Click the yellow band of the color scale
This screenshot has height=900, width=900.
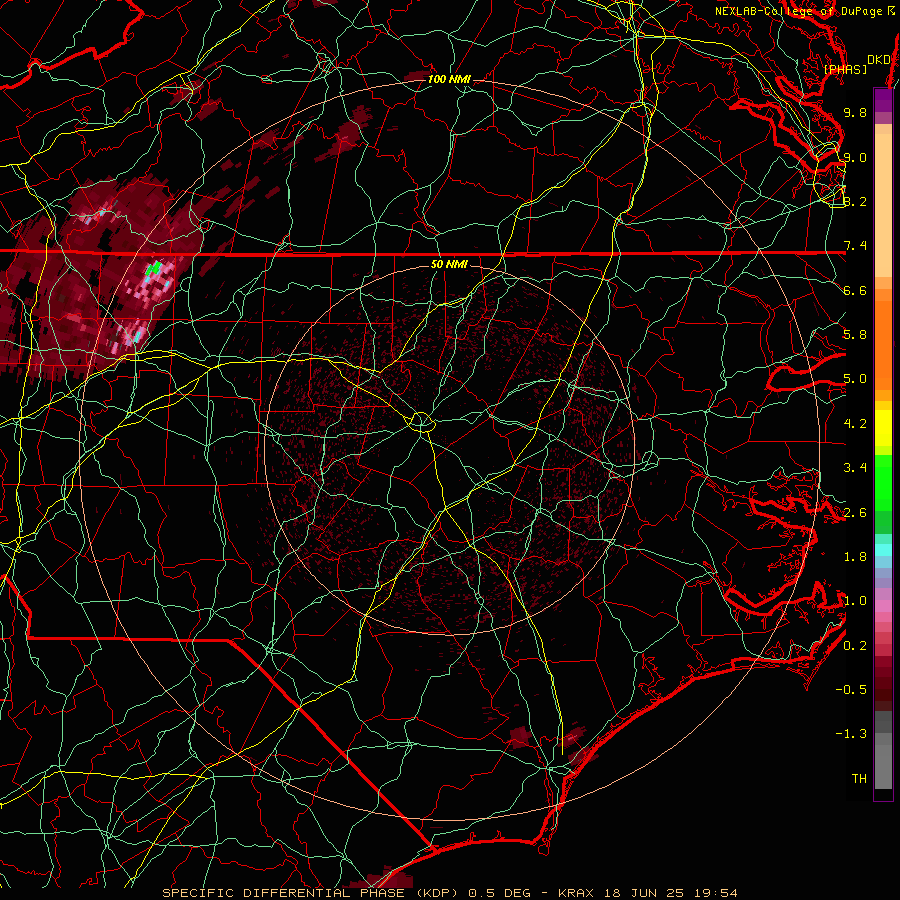coord(883,428)
